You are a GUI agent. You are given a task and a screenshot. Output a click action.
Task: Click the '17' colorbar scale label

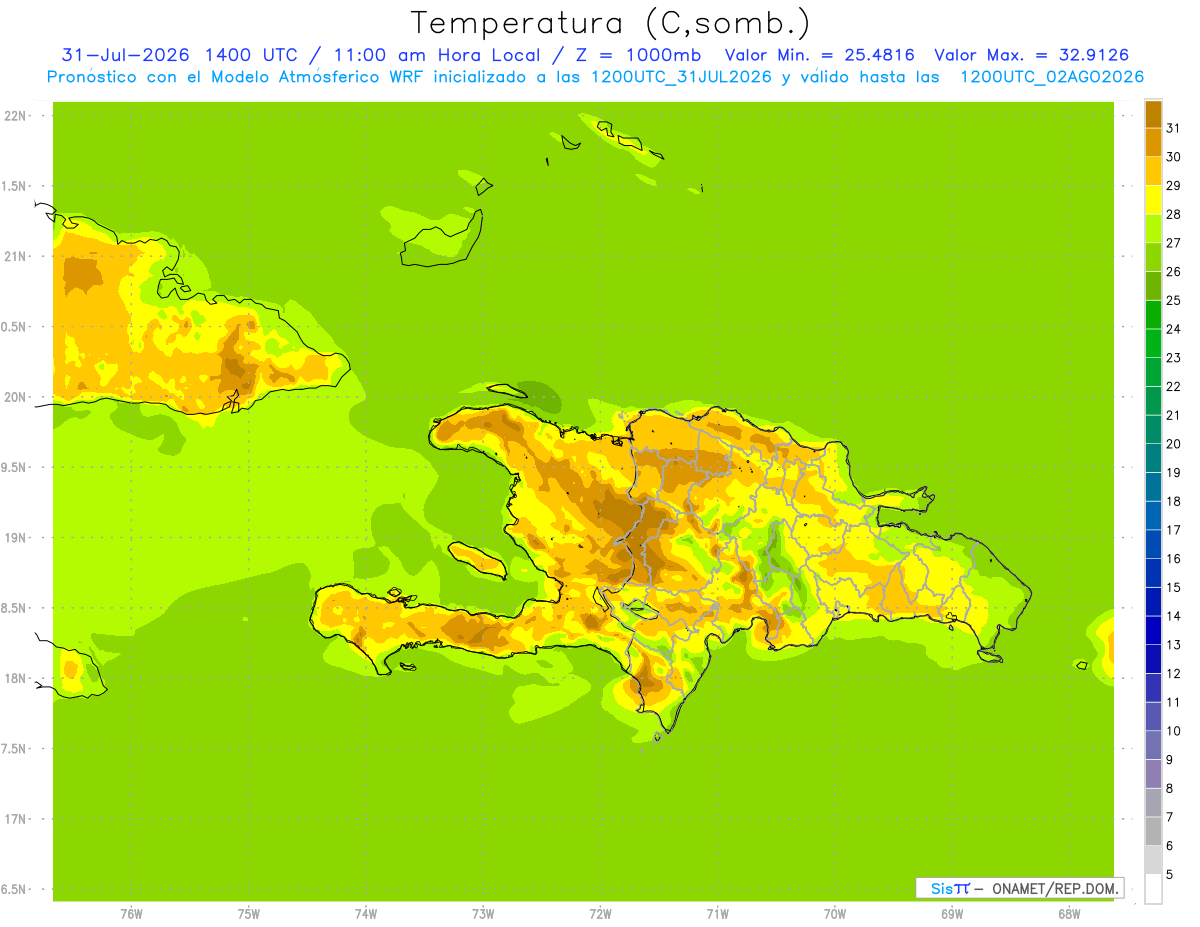(1173, 530)
